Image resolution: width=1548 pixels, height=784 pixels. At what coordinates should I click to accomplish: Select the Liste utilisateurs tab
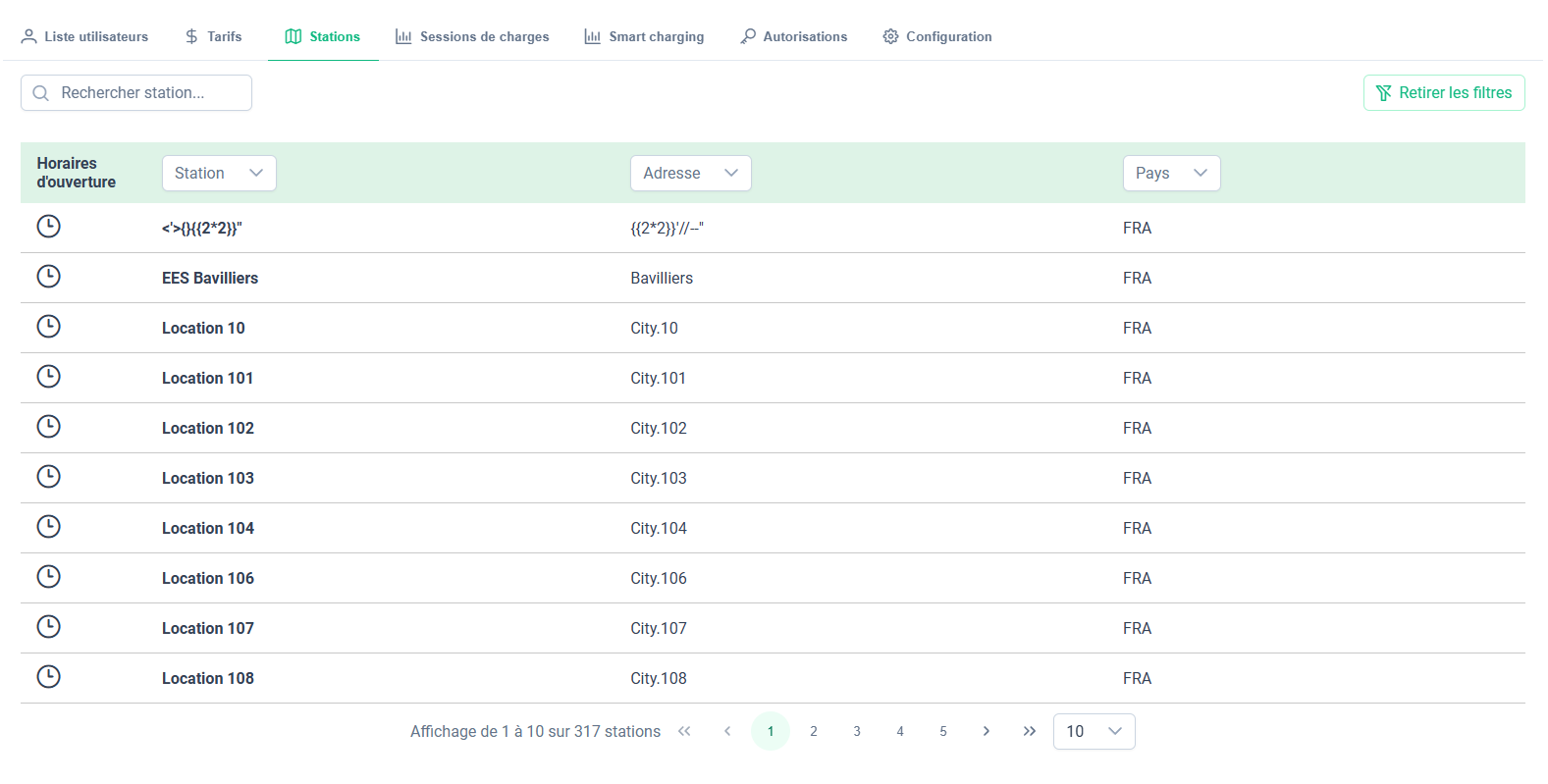pyautogui.click(x=84, y=36)
